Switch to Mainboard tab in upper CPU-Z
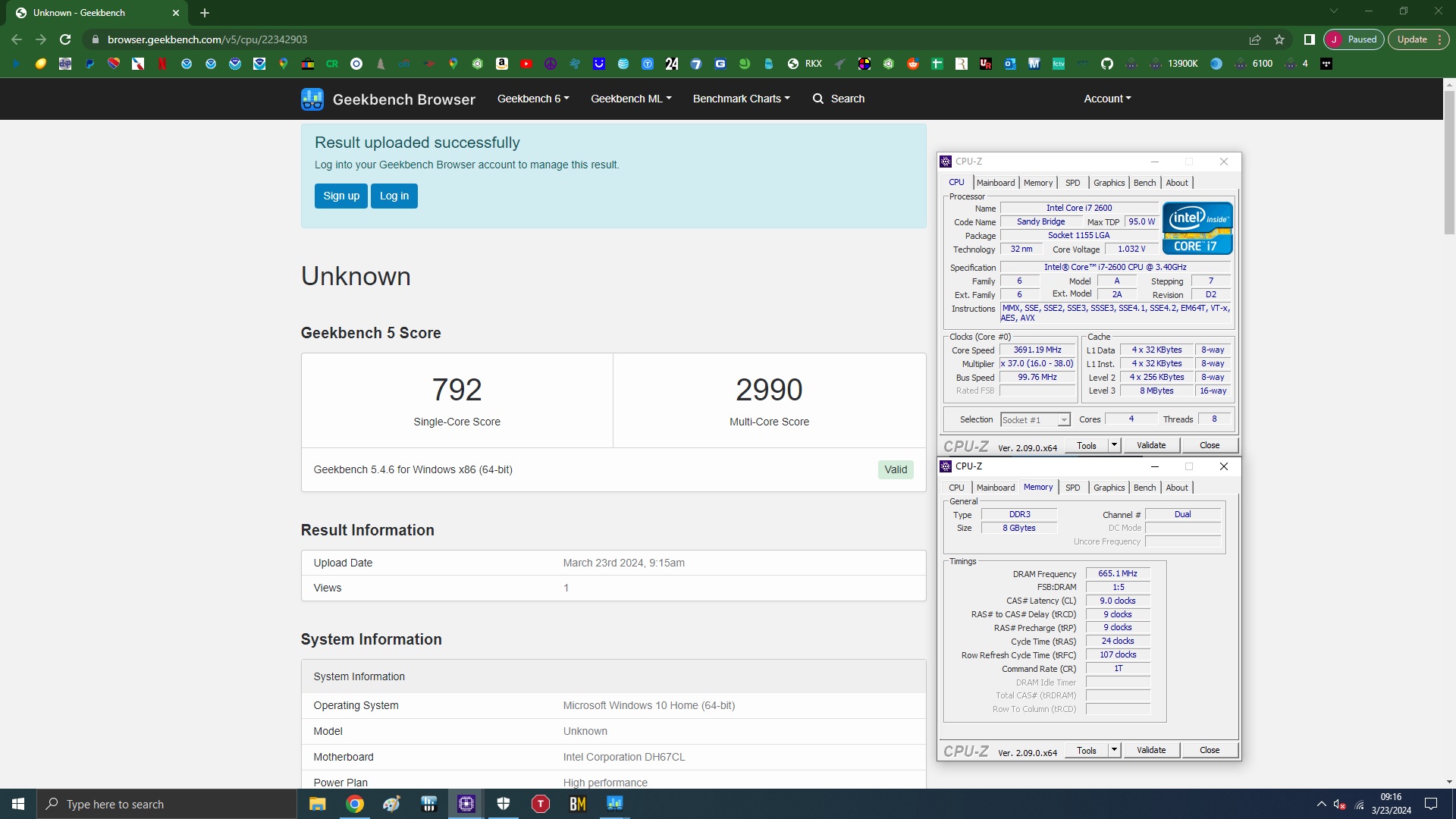The height and width of the screenshot is (819, 1456). tap(996, 183)
